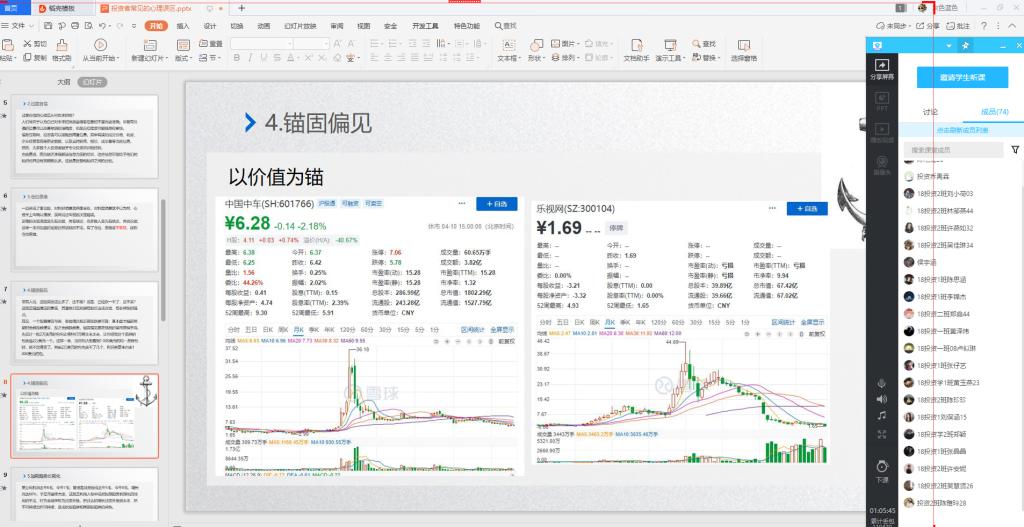Screen dimensions: 1024x527
Task: Select slide 5 thumbnail in the panel
Action: (84, 136)
